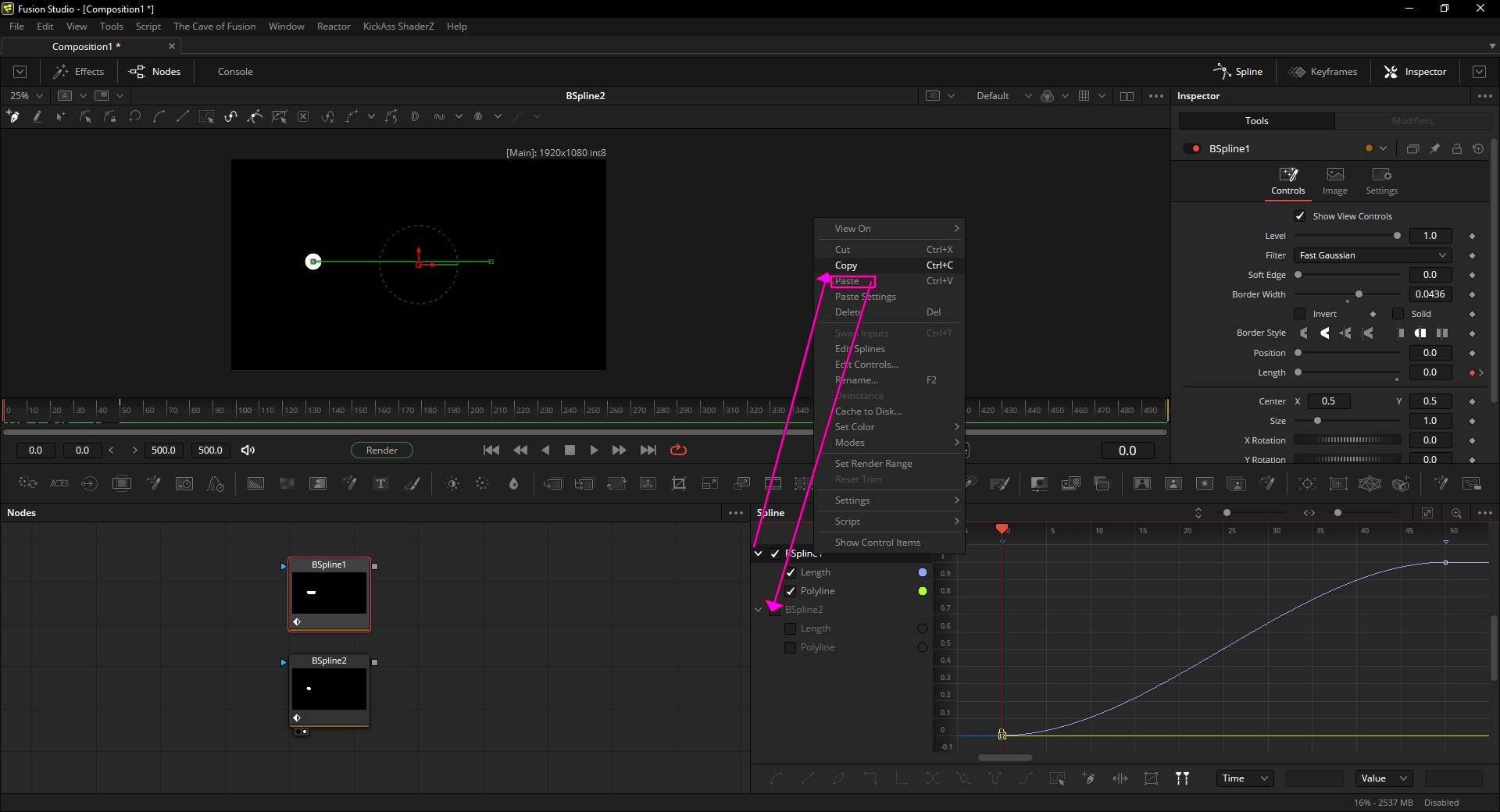Toggle the BSpline1 enable red dot switch
Viewport: 1500px width, 812px height.
[x=1194, y=148]
